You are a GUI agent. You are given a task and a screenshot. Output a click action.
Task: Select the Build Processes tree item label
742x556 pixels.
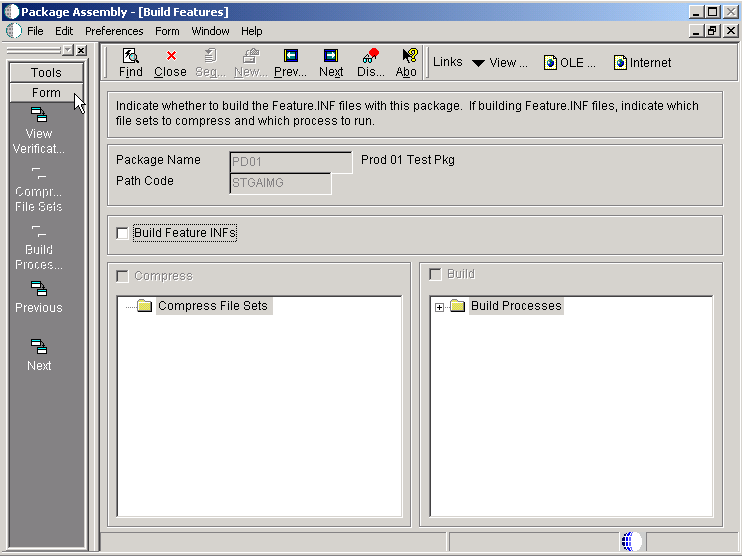click(x=516, y=306)
